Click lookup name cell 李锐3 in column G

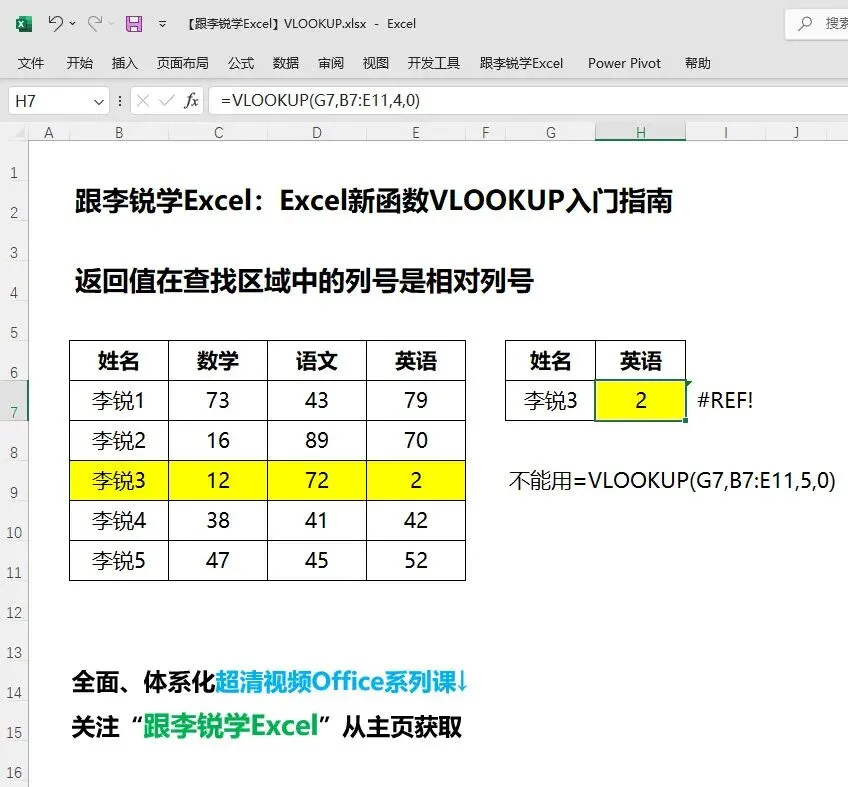pos(551,401)
